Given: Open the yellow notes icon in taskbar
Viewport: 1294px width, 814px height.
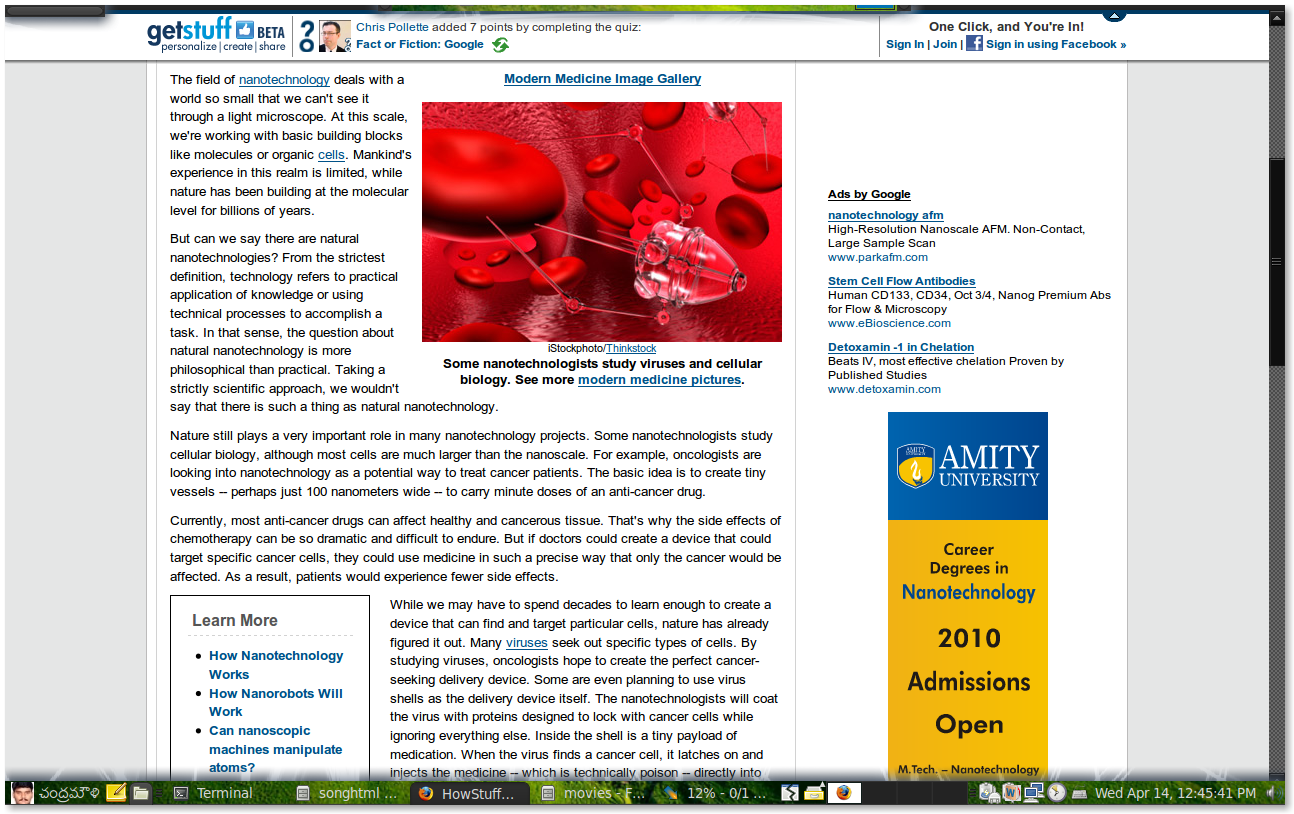Looking at the screenshot, I should pos(116,793).
